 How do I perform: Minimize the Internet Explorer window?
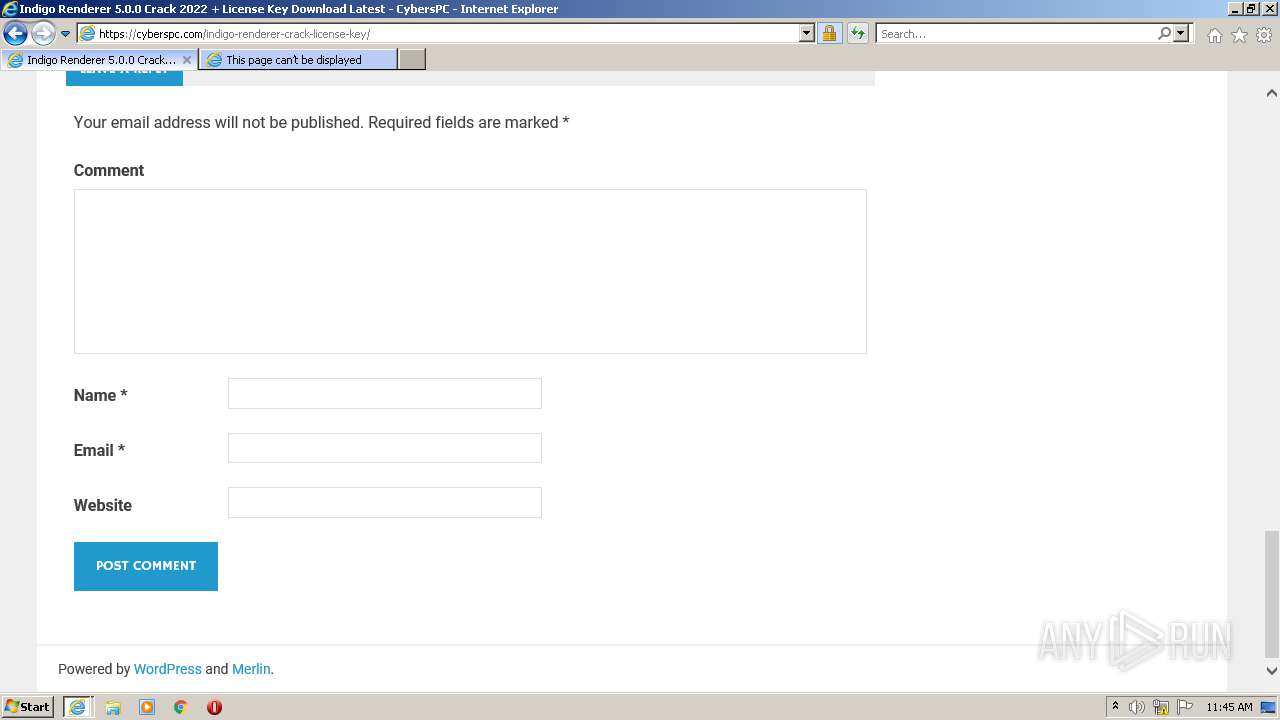1235,8
